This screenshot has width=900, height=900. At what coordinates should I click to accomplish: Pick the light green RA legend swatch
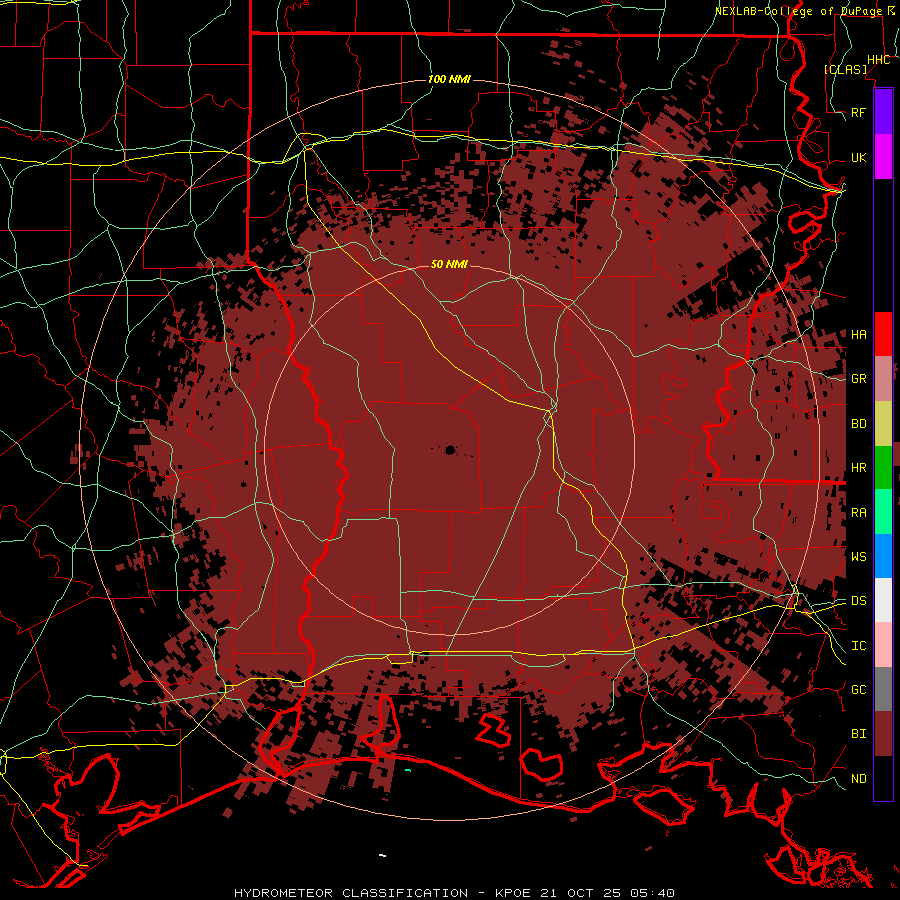(883, 512)
